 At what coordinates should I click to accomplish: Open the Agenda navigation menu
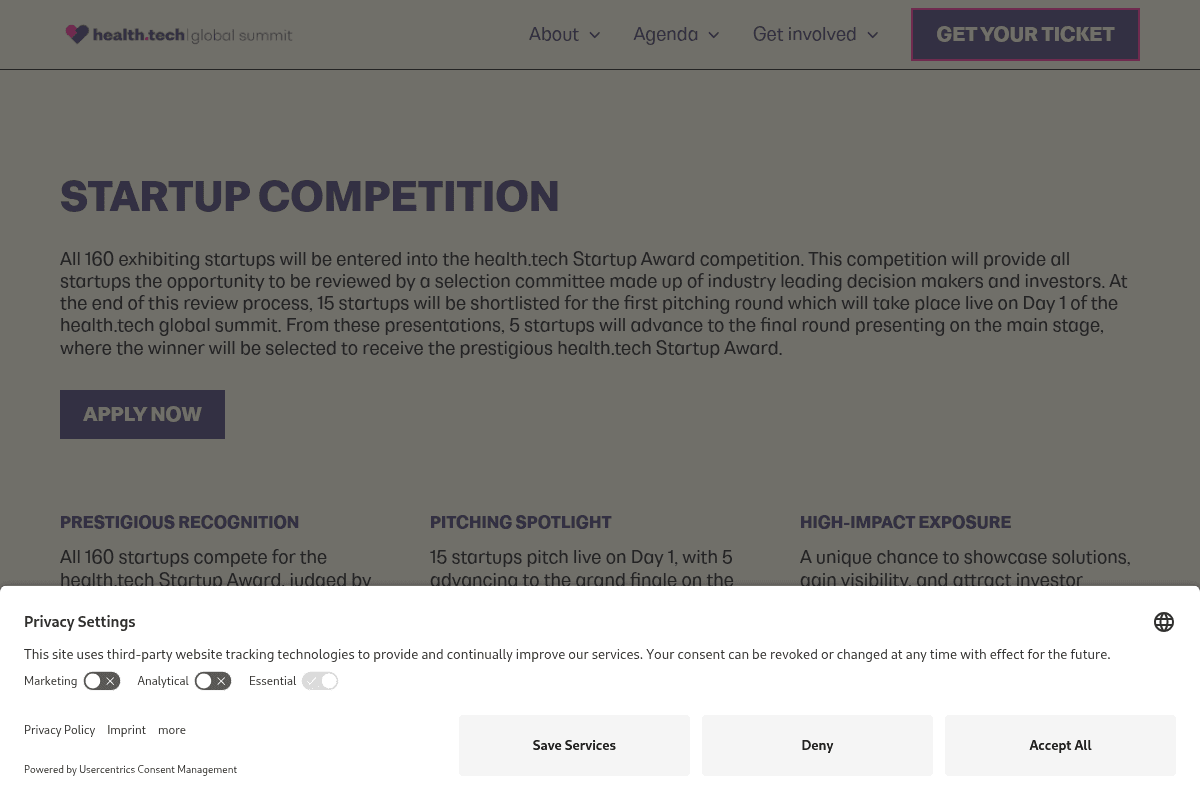tap(665, 34)
